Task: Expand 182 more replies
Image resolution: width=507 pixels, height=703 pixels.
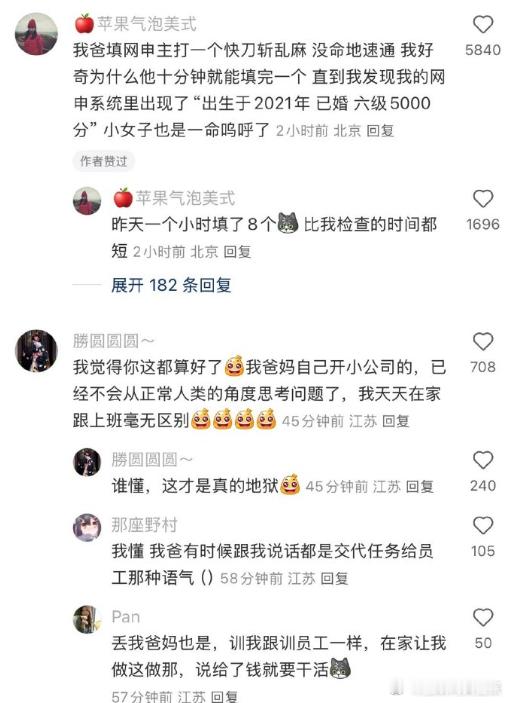Action: [x=171, y=285]
